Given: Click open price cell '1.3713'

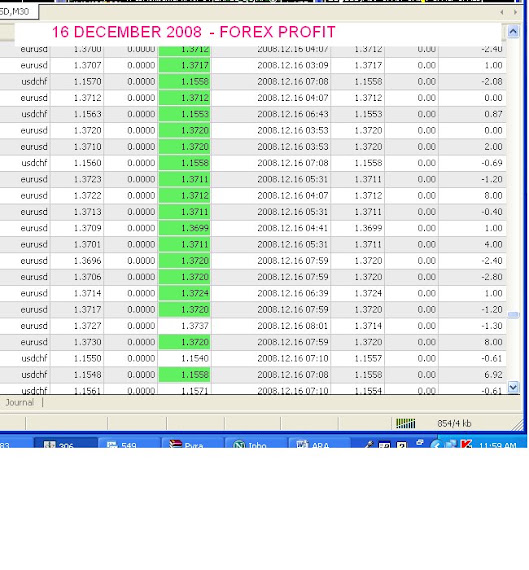Looking at the screenshot, I should click(87, 212).
